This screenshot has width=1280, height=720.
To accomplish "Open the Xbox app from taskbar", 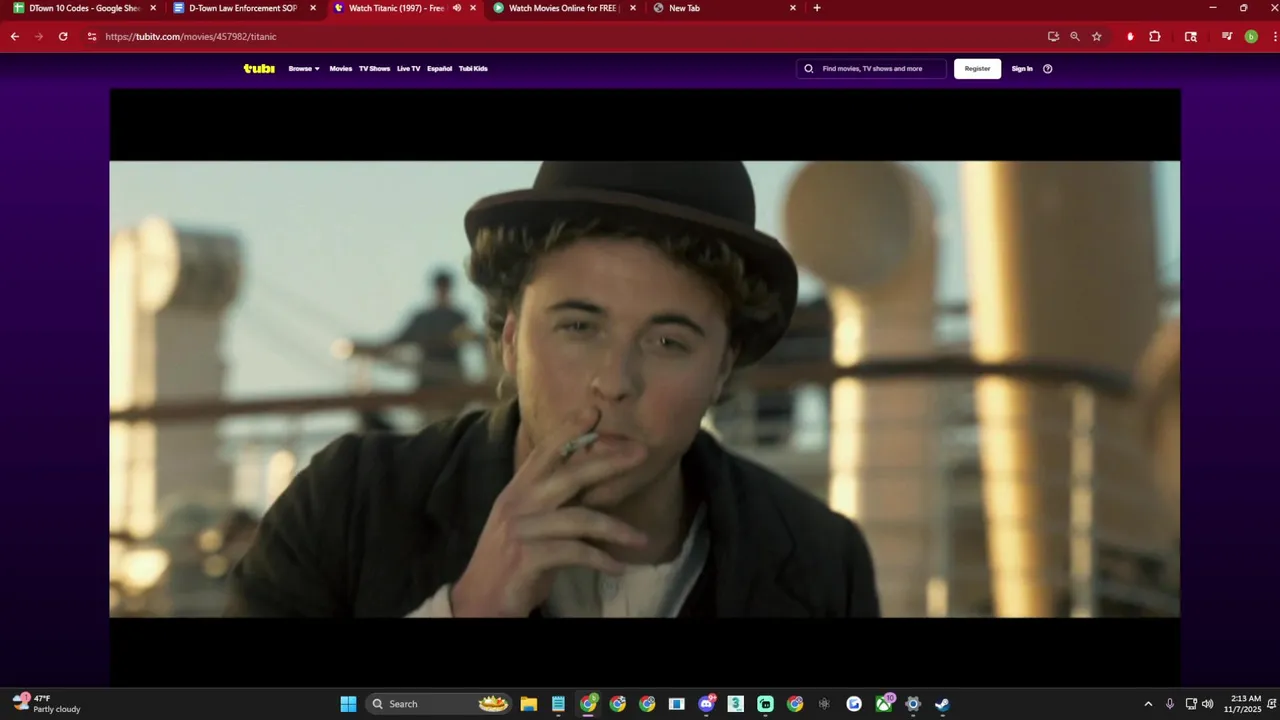I will point(884,704).
